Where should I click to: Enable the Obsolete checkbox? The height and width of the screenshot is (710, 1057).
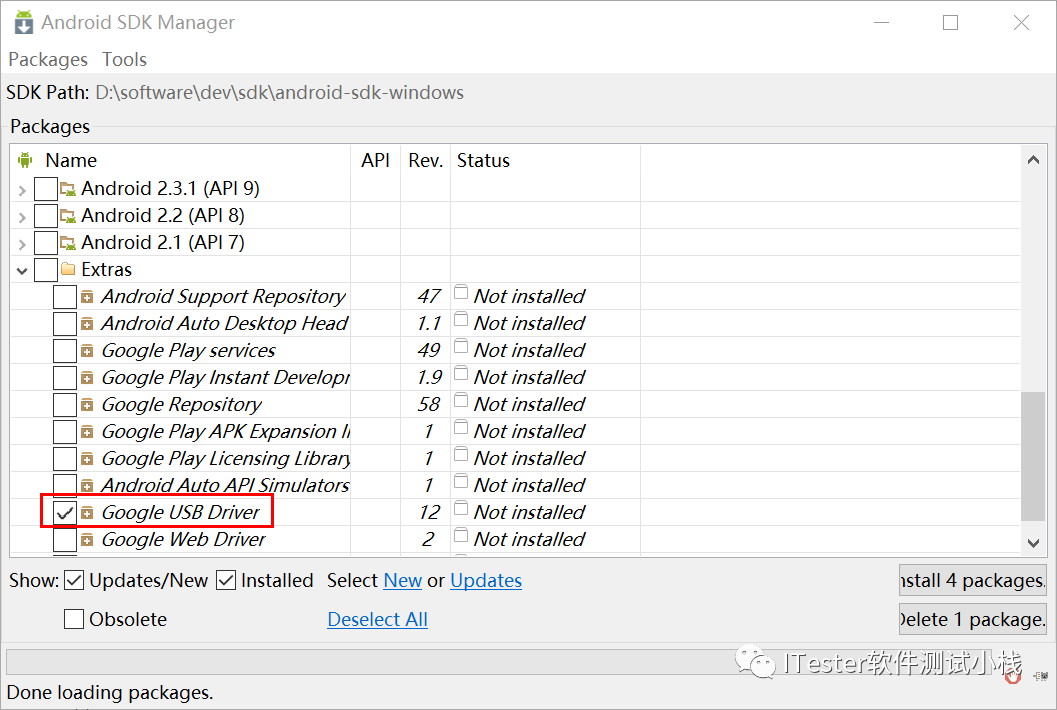coord(74,620)
